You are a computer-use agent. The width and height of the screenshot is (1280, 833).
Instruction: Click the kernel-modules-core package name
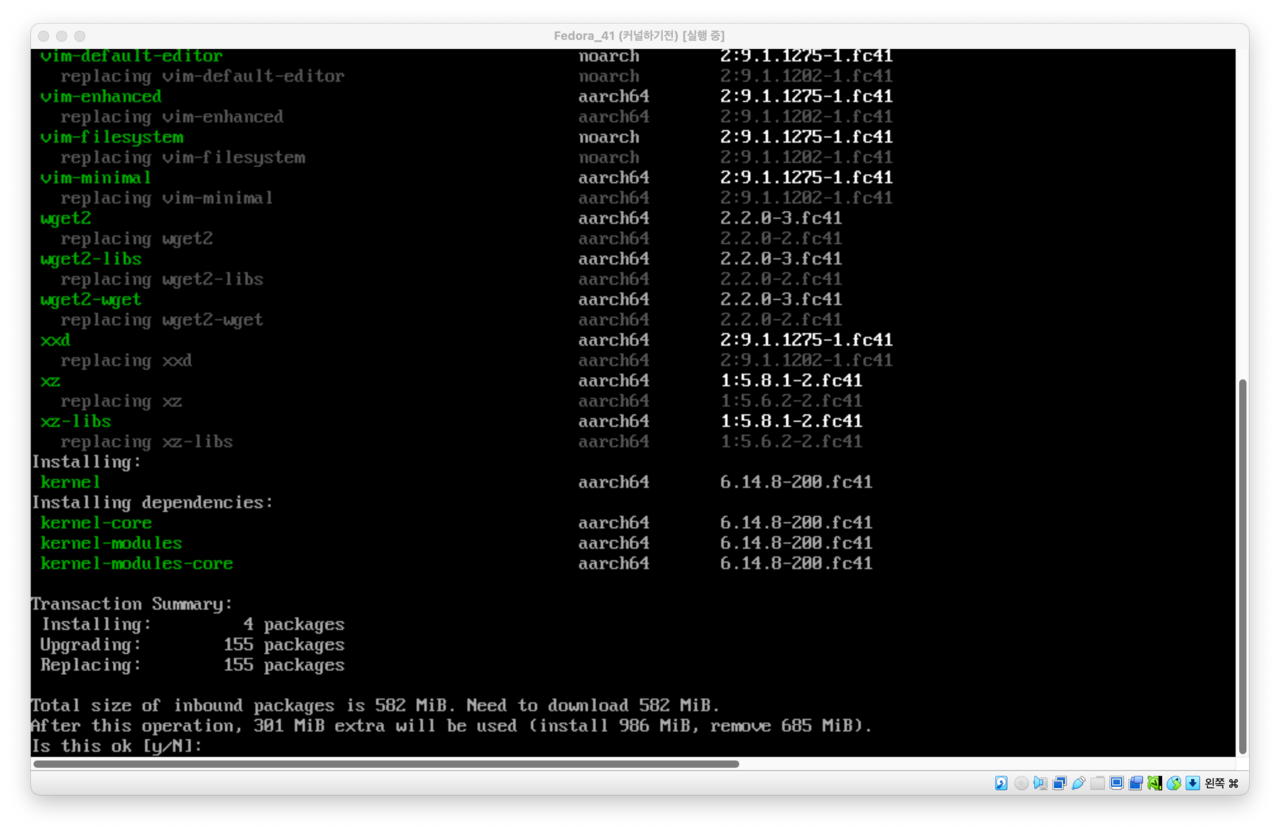136,564
